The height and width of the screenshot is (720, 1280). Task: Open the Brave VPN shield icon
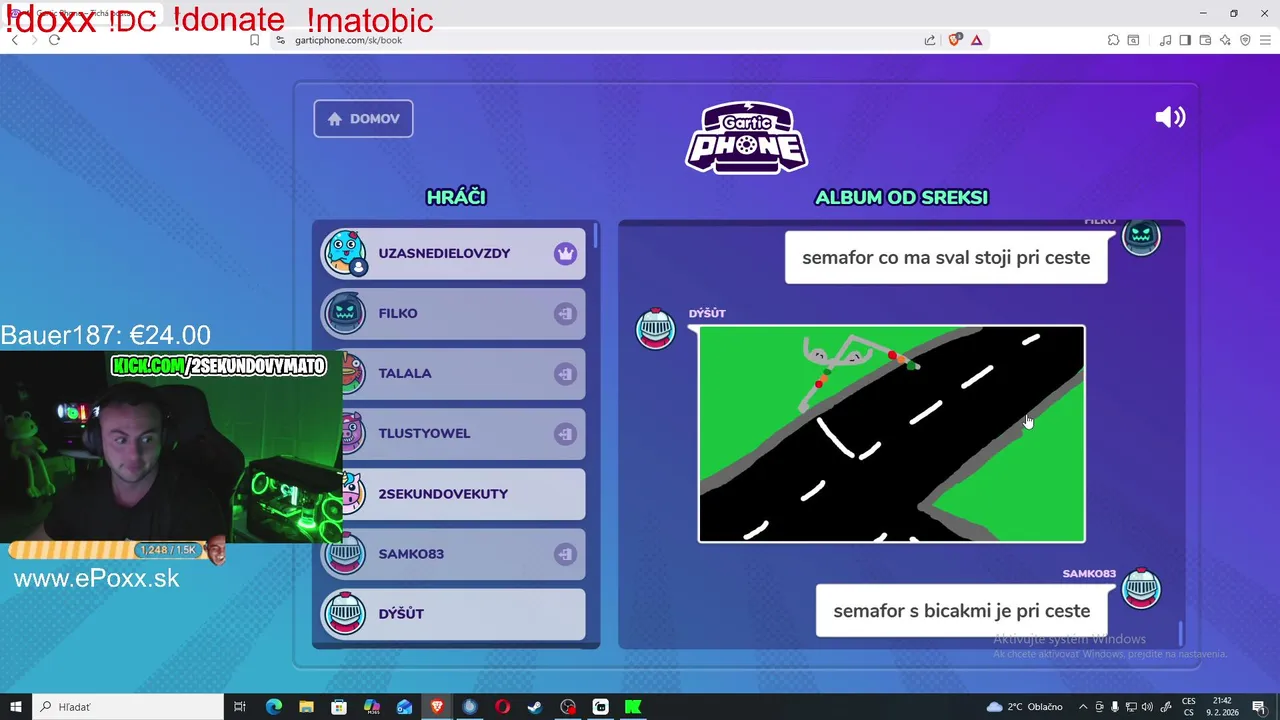(1245, 40)
